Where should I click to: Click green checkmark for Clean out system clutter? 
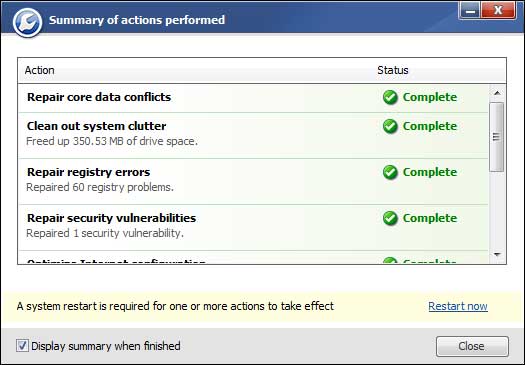click(390, 126)
